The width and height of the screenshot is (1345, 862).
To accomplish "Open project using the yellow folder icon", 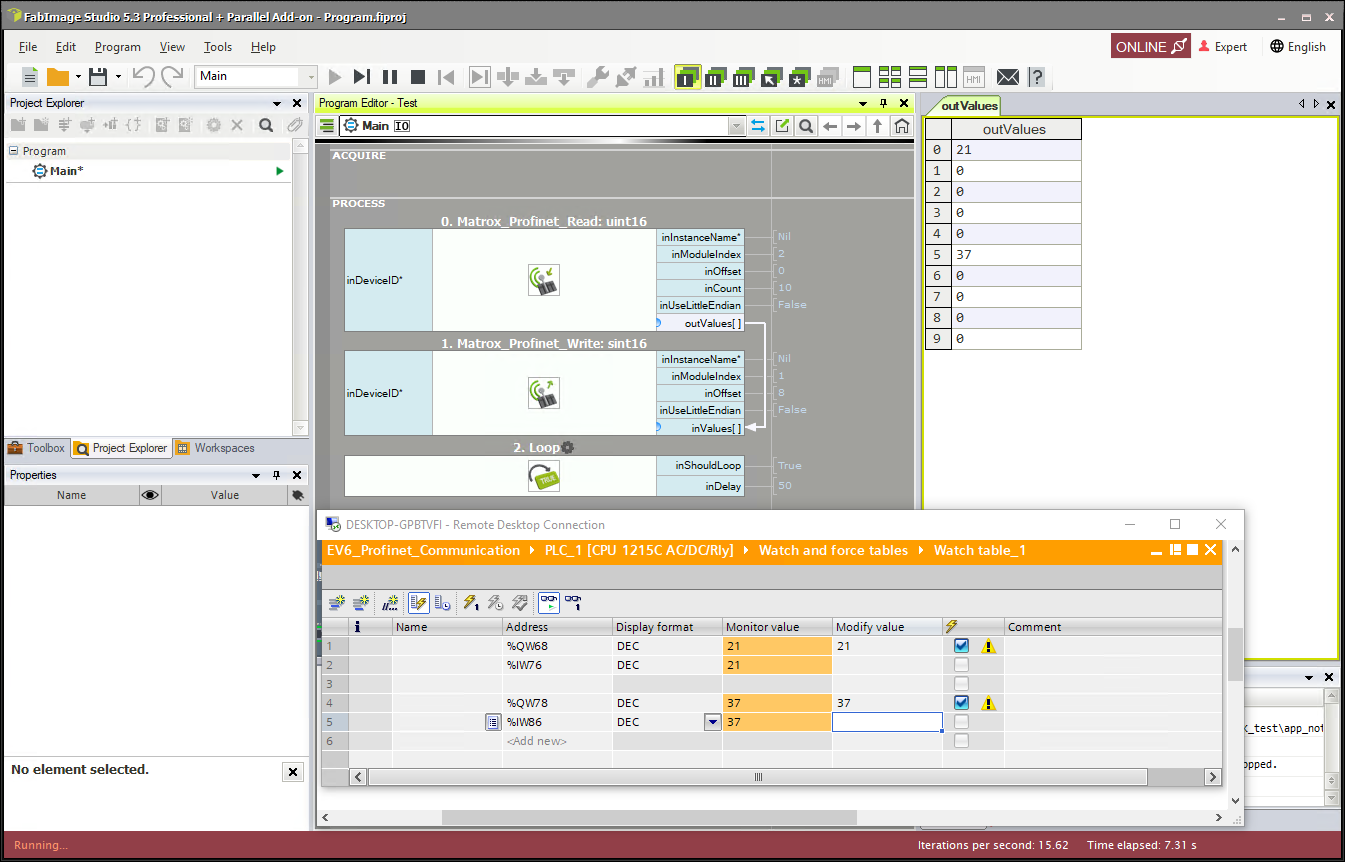I will pyautogui.click(x=58, y=77).
